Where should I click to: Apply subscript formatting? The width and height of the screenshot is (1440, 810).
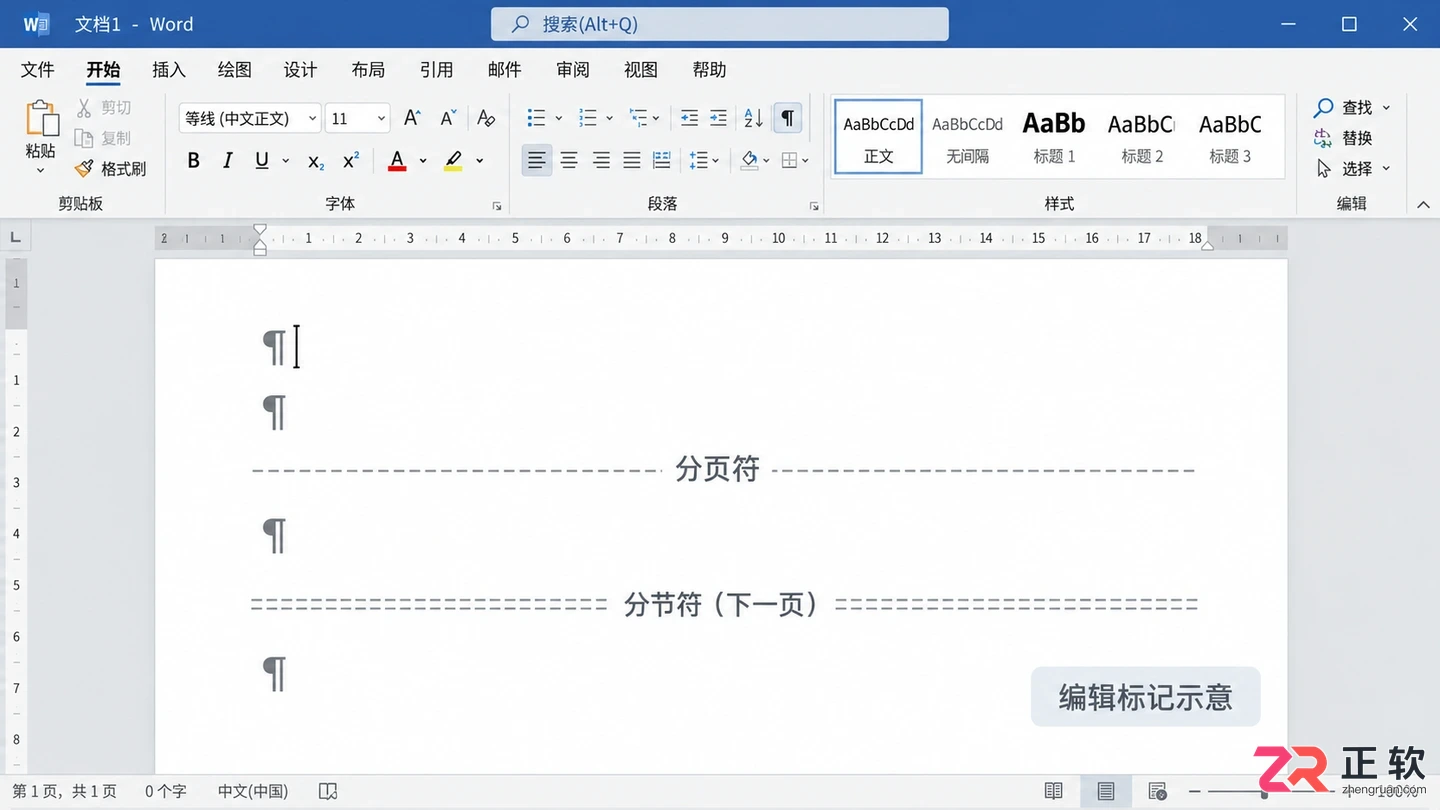(316, 161)
